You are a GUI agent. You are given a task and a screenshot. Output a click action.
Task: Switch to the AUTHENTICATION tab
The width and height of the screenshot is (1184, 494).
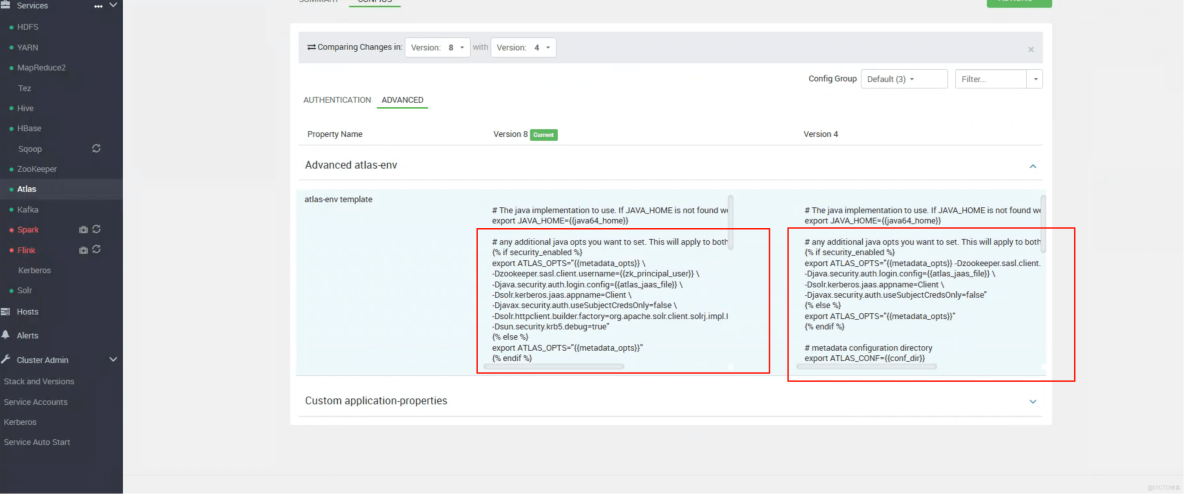pos(337,100)
